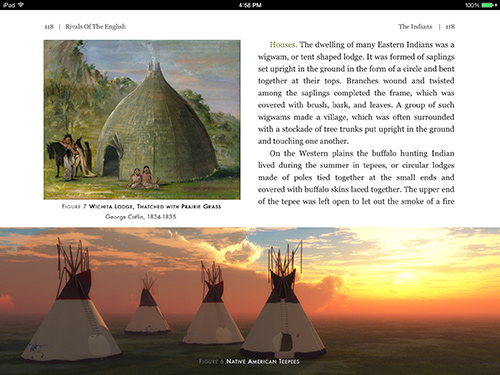Screen dimensions: 500x375
Task: Tap left page number 118
Action: [x=49, y=27]
